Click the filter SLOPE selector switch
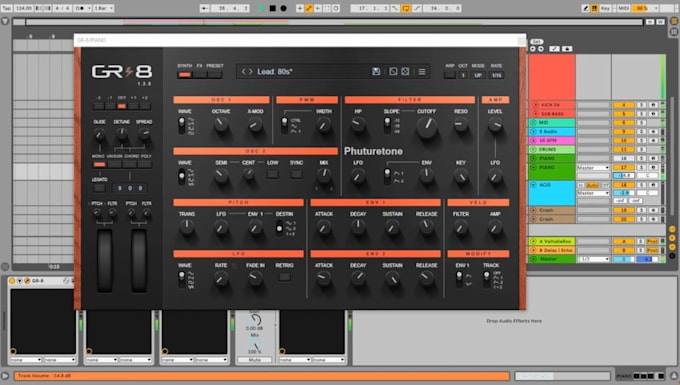 [387, 125]
